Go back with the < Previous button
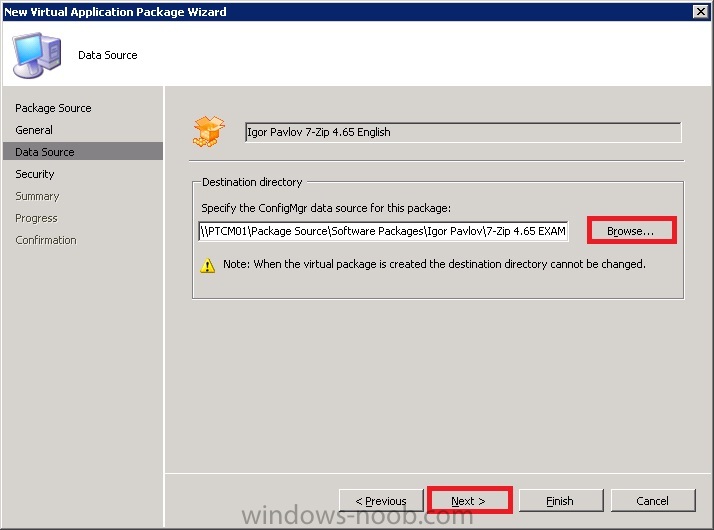714x530 pixels. point(381,500)
